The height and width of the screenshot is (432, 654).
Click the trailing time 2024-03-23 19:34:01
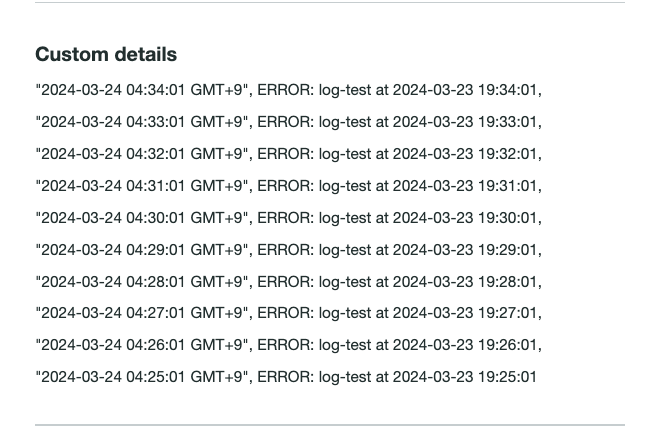pos(465,90)
